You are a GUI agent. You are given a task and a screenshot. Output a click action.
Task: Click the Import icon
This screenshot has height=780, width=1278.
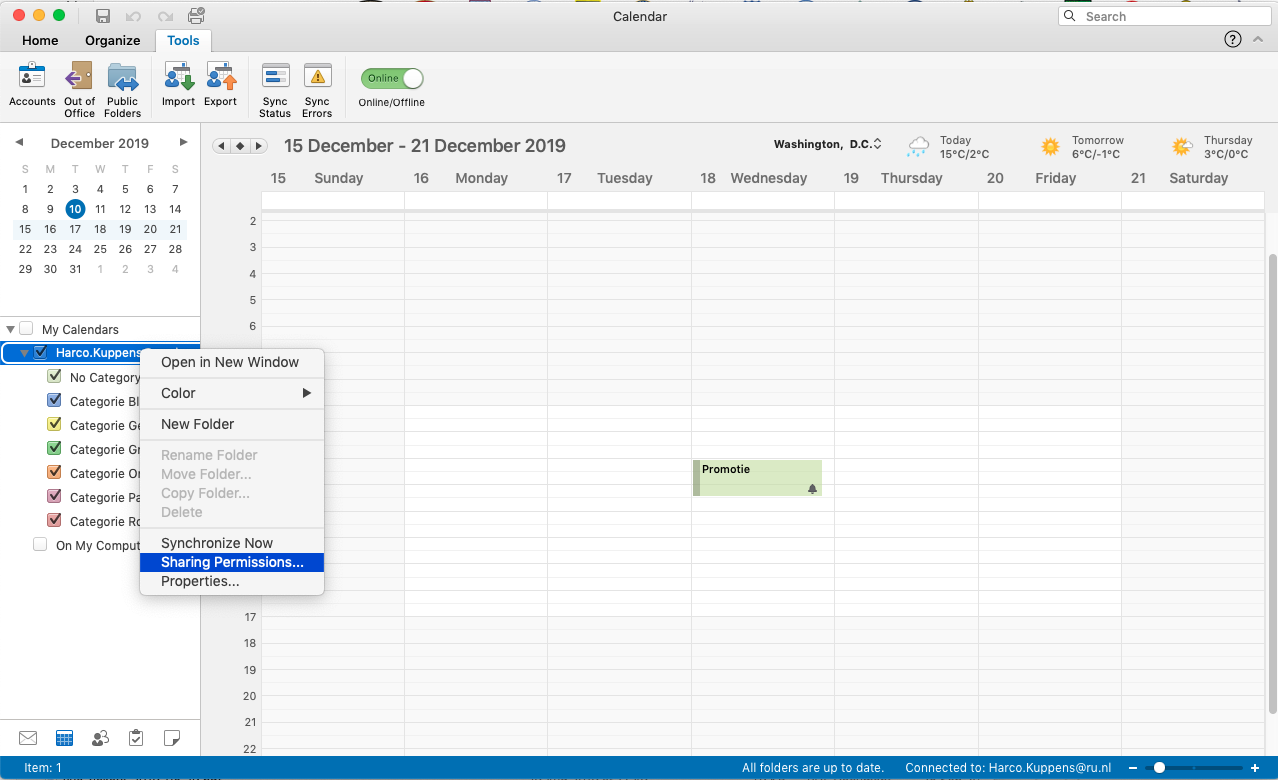(x=178, y=78)
